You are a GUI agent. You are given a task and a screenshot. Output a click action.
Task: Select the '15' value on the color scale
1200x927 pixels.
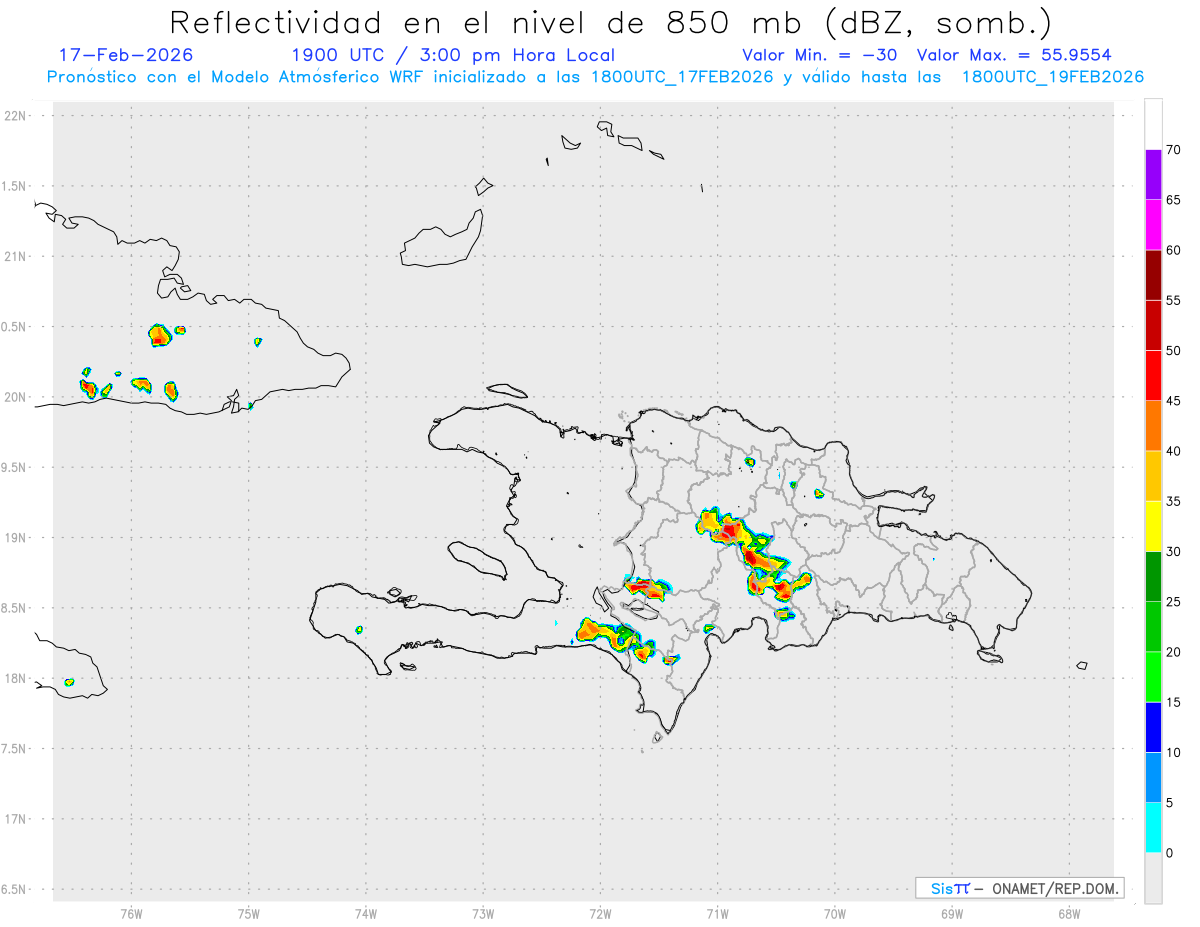[x=1173, y=703]
